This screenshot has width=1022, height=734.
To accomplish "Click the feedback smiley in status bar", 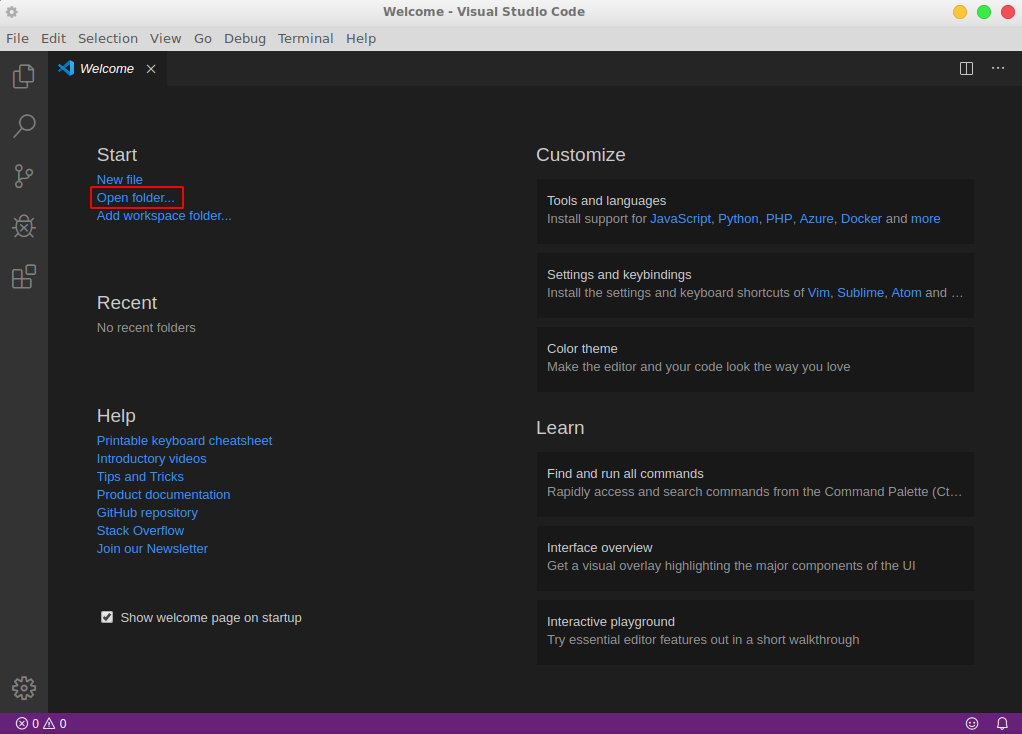I will pos(972,724).
